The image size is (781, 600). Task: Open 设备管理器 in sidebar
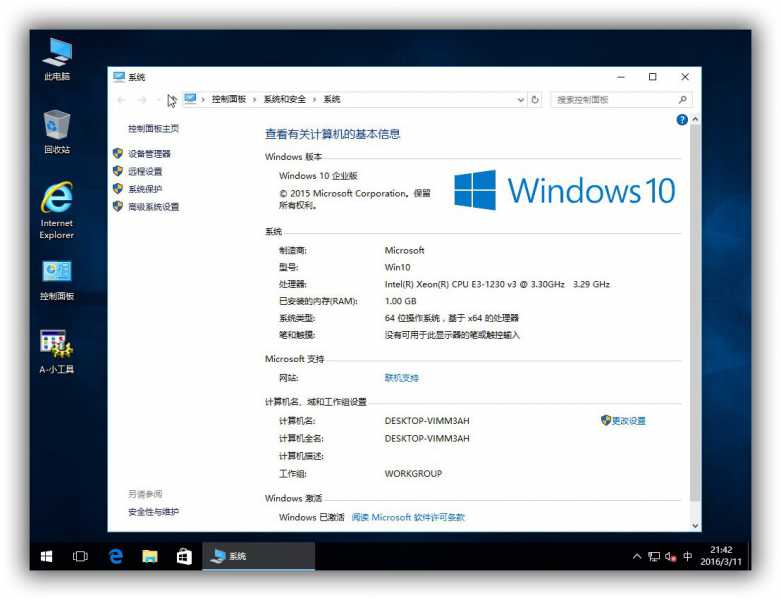(x=149, y=154)
